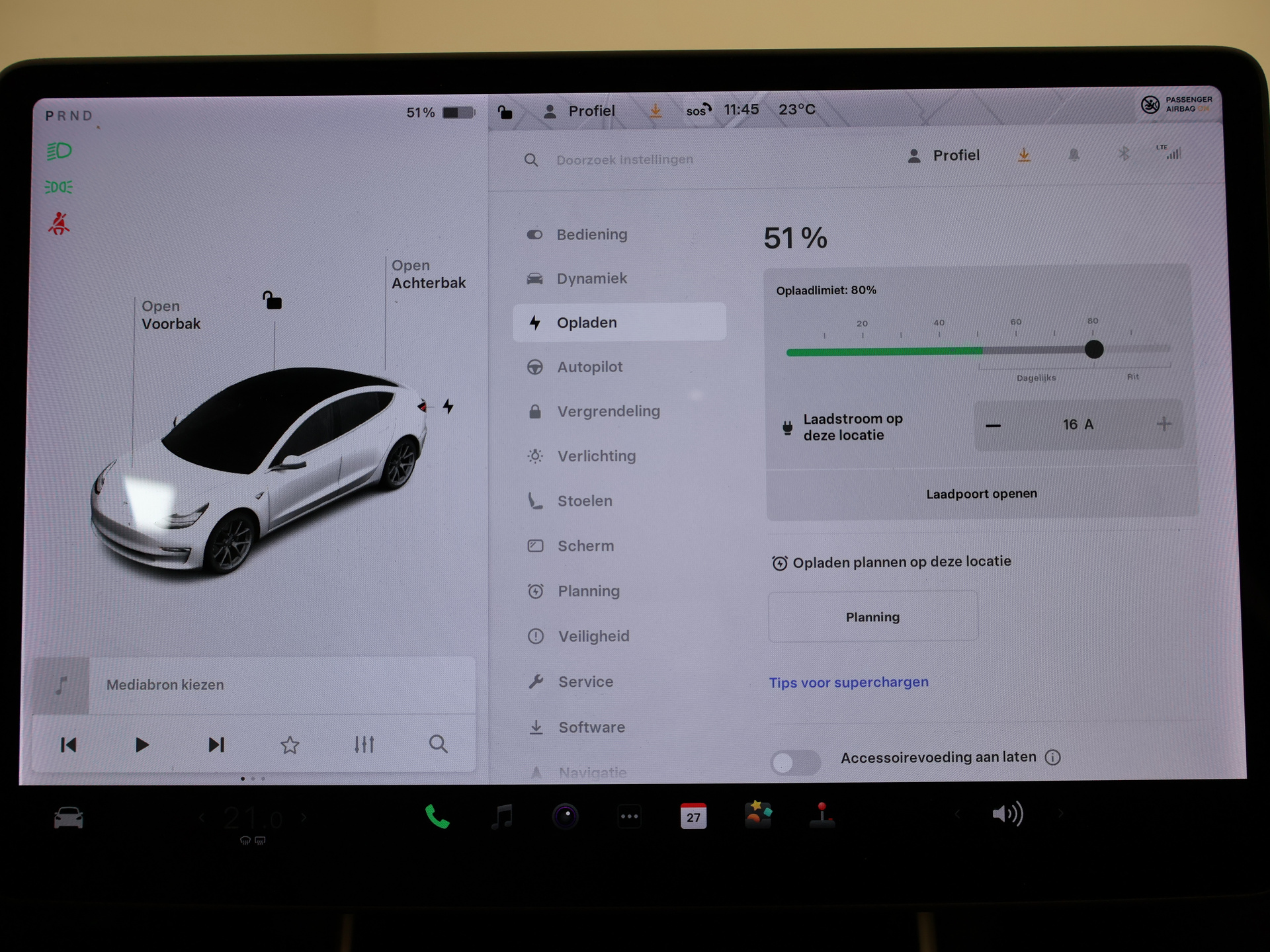The image size is (1270, 952).
Task: Tap Laadpoort openen button
Action: pyautogui.click(x=982, y=494)
